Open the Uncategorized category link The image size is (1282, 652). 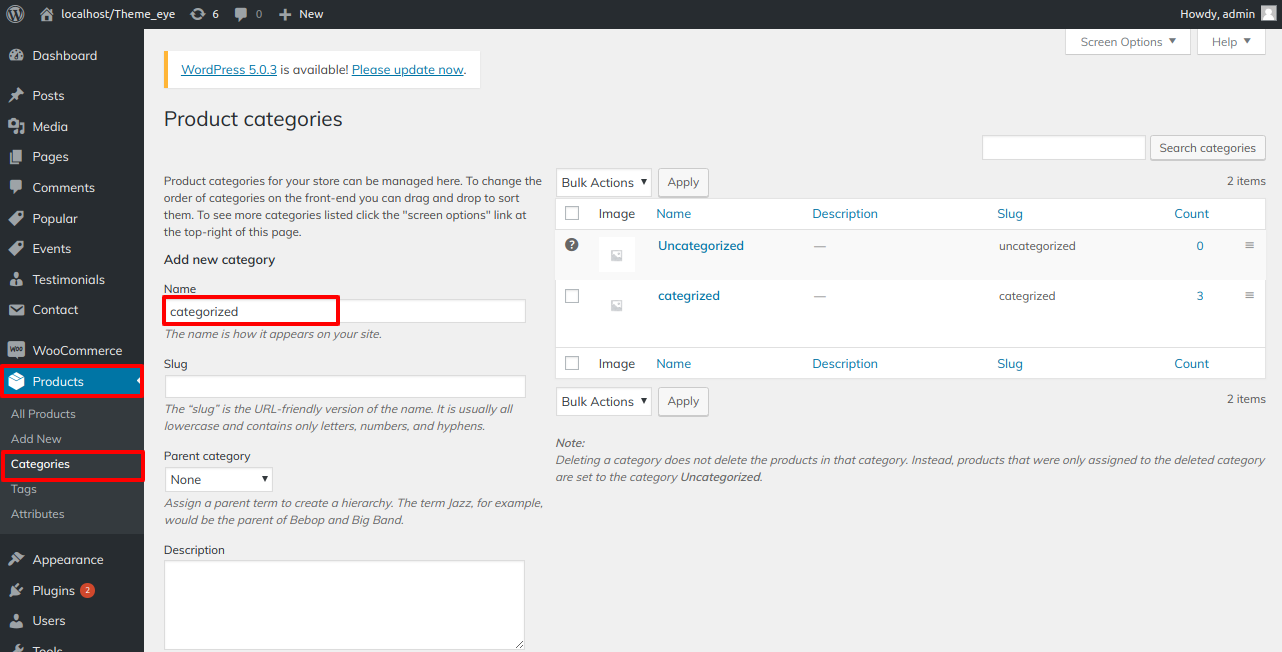(701, 246)
